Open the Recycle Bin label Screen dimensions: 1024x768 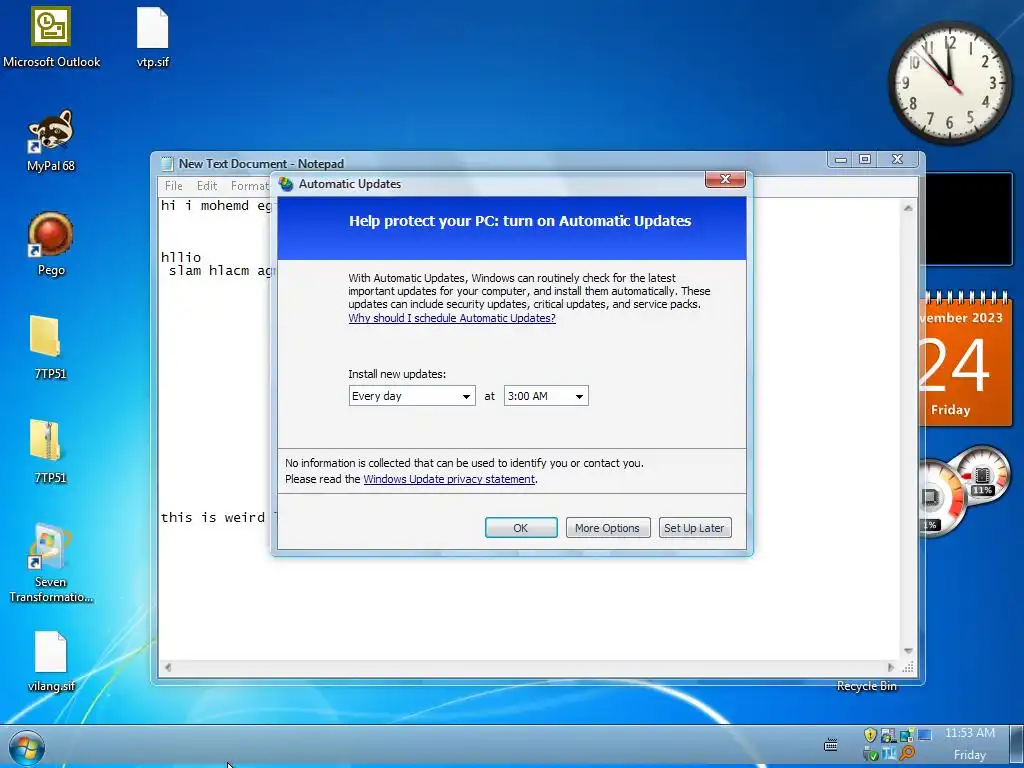pos(867,686)
